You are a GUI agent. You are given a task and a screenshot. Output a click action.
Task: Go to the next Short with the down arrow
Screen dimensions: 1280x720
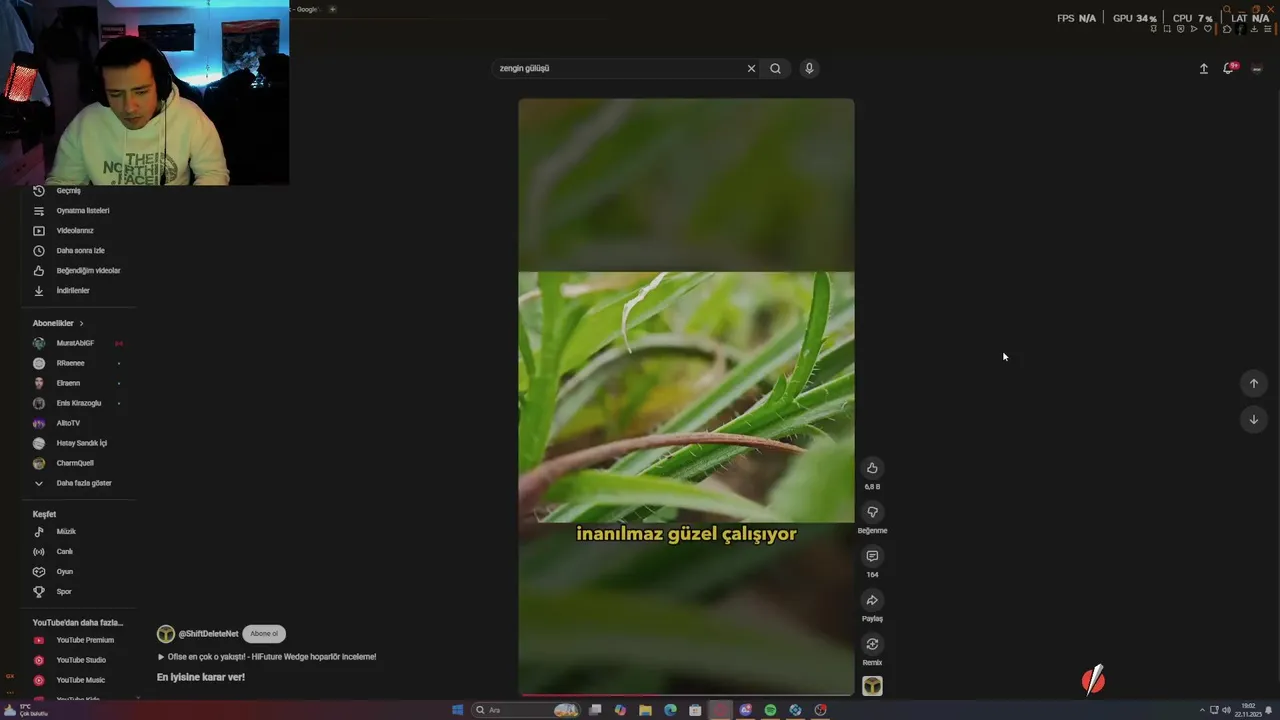click(x=1253, y=419)
